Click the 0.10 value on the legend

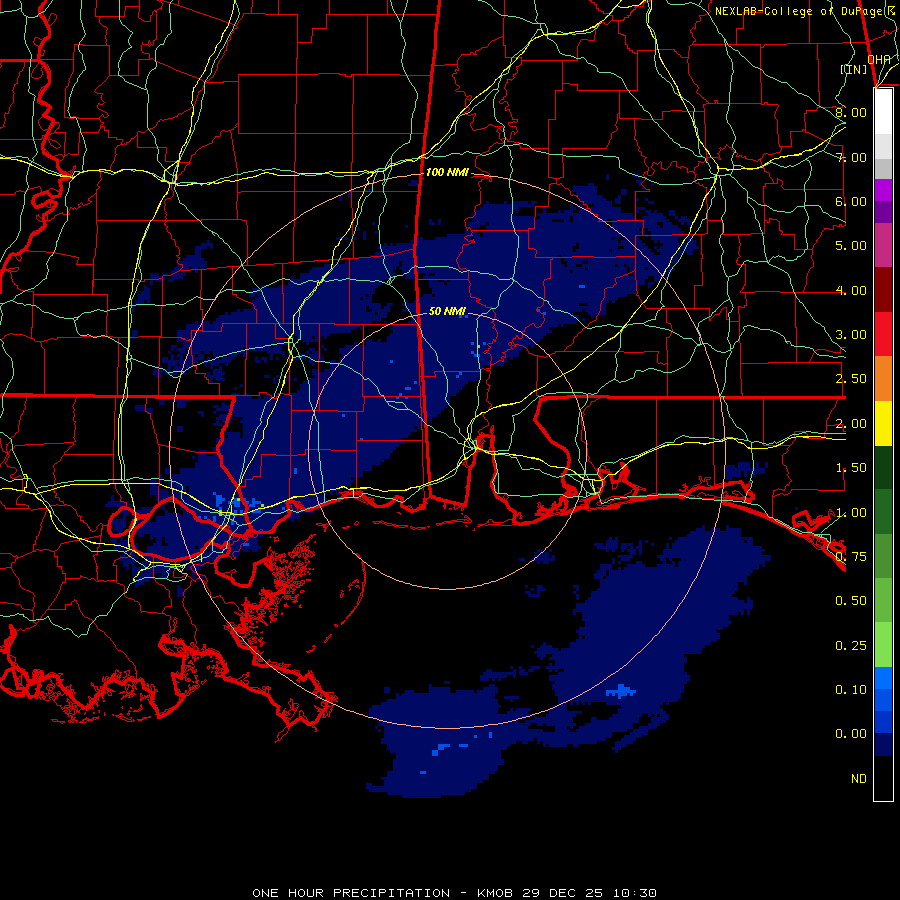[x=851, y=689]
